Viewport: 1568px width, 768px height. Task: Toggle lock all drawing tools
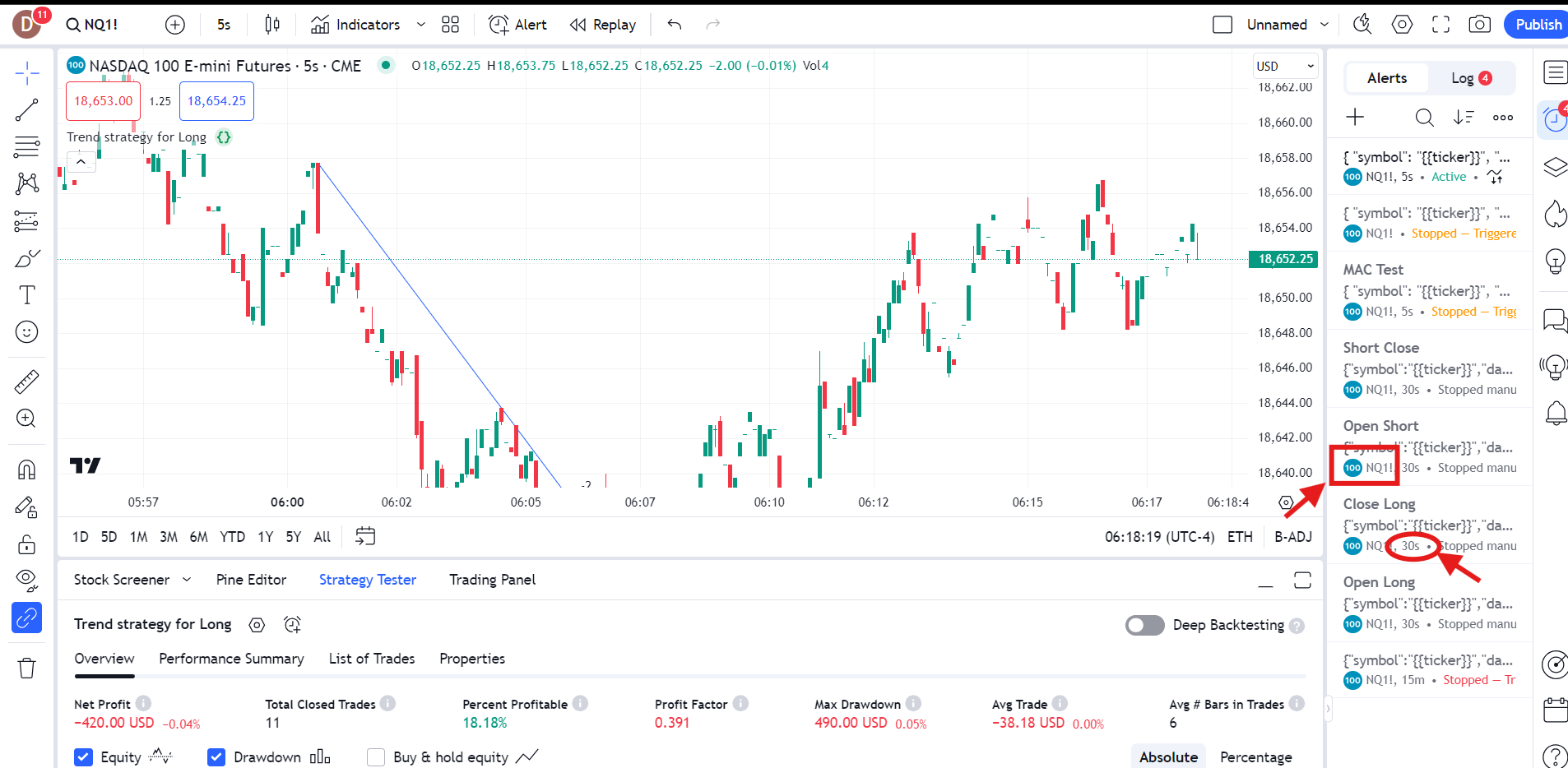coord(26,544)
